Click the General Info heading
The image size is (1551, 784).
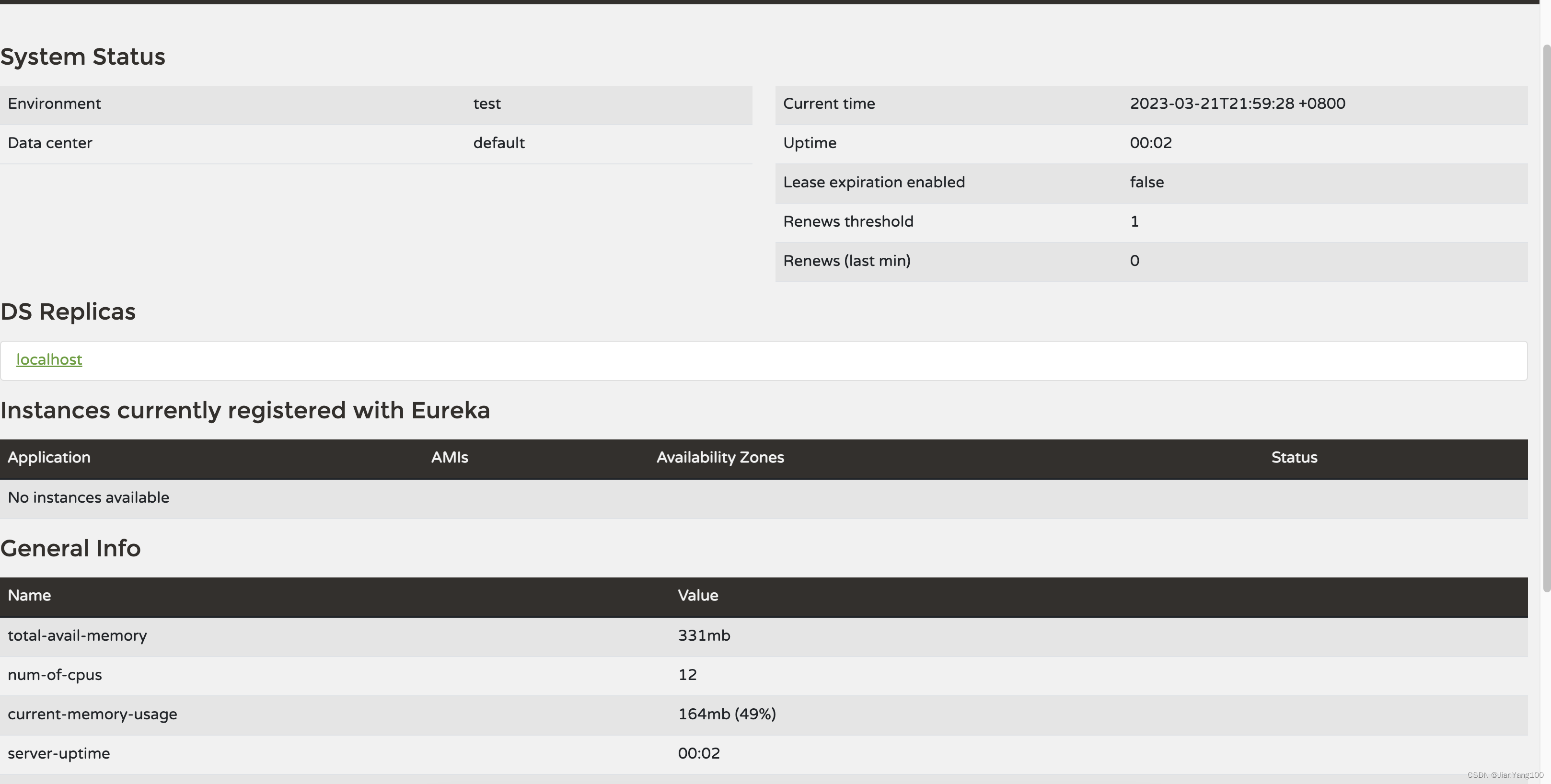70,549
